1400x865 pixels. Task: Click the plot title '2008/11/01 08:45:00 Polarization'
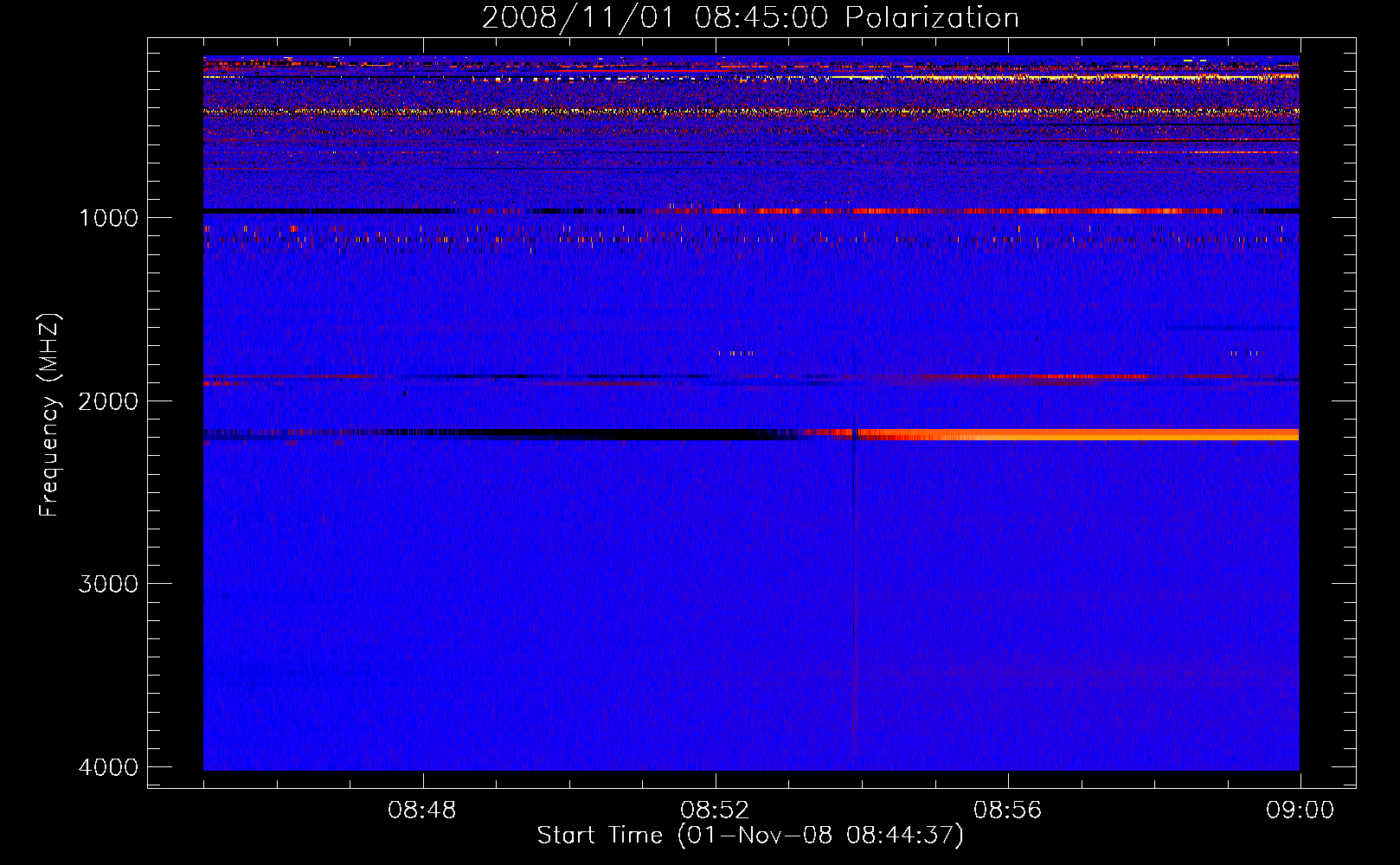coord(750,17)
